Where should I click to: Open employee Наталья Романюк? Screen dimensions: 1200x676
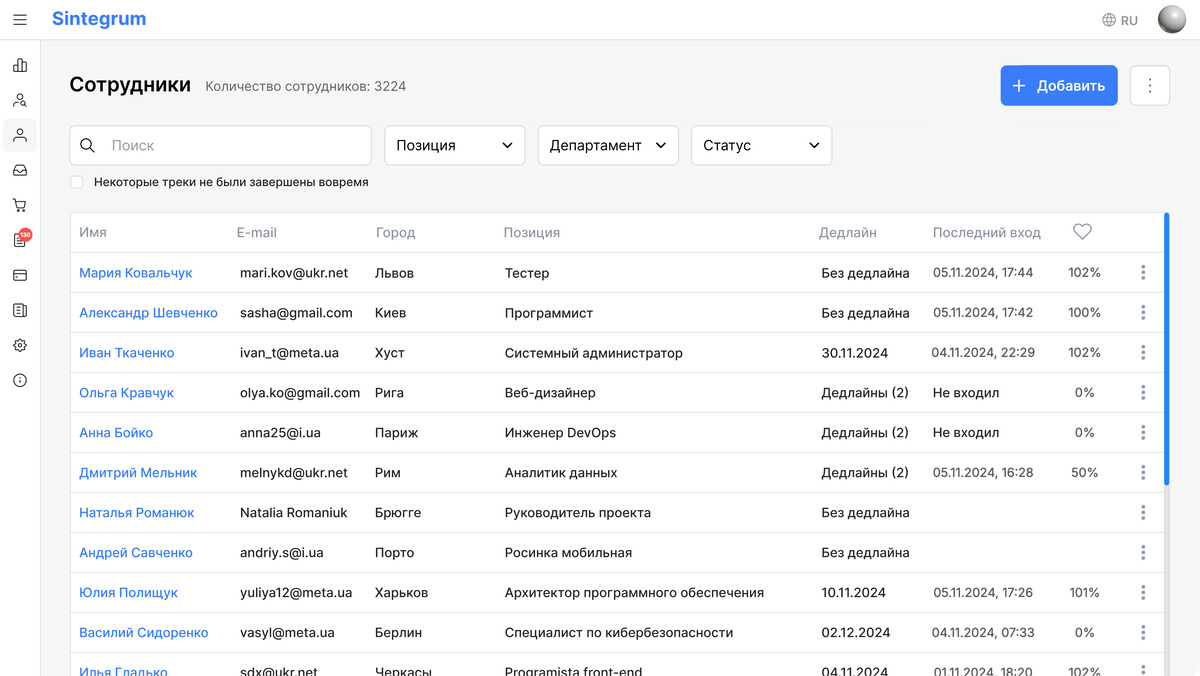(x=137, y=512)
